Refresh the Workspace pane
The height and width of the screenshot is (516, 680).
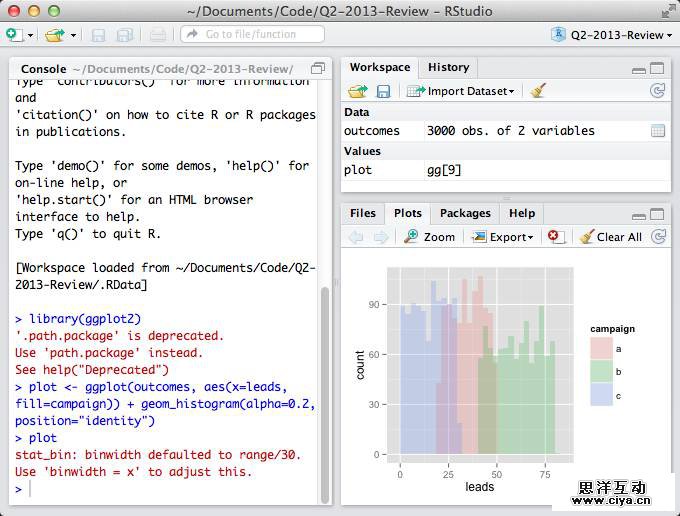[x=657, y=91]
